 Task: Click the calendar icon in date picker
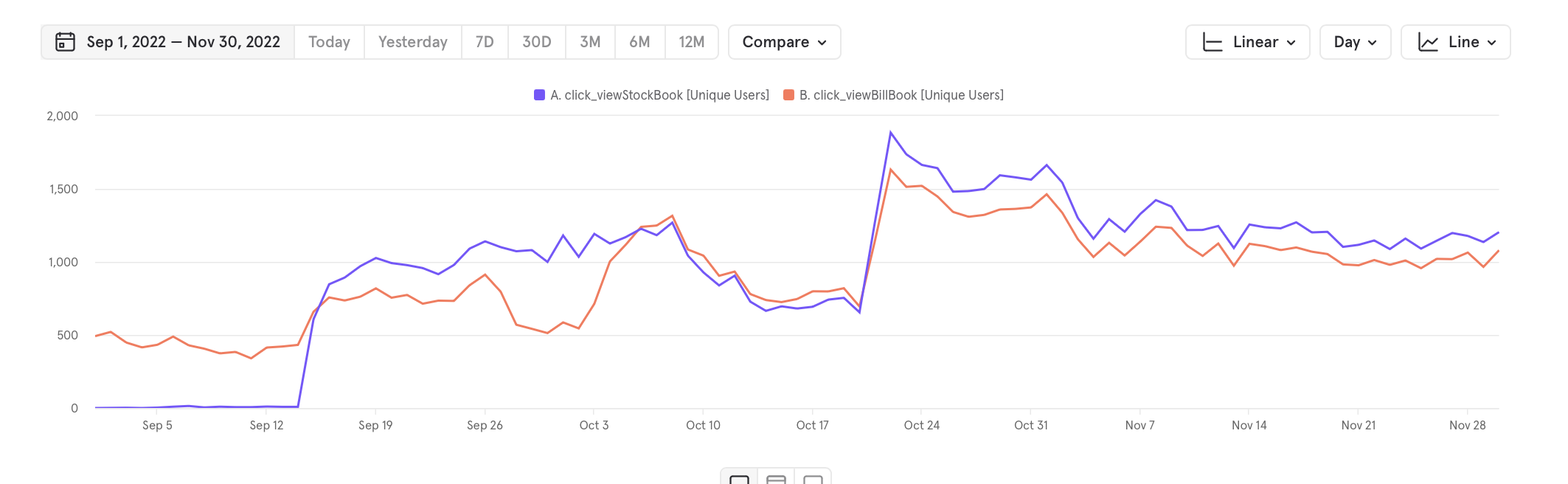pyautogui.click(x=66, y=42)
